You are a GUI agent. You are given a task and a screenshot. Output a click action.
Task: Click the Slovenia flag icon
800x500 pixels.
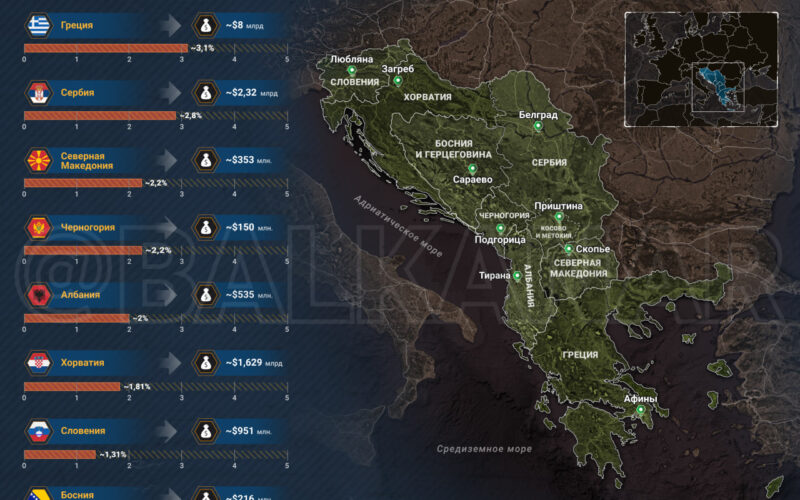click(39, 431)
